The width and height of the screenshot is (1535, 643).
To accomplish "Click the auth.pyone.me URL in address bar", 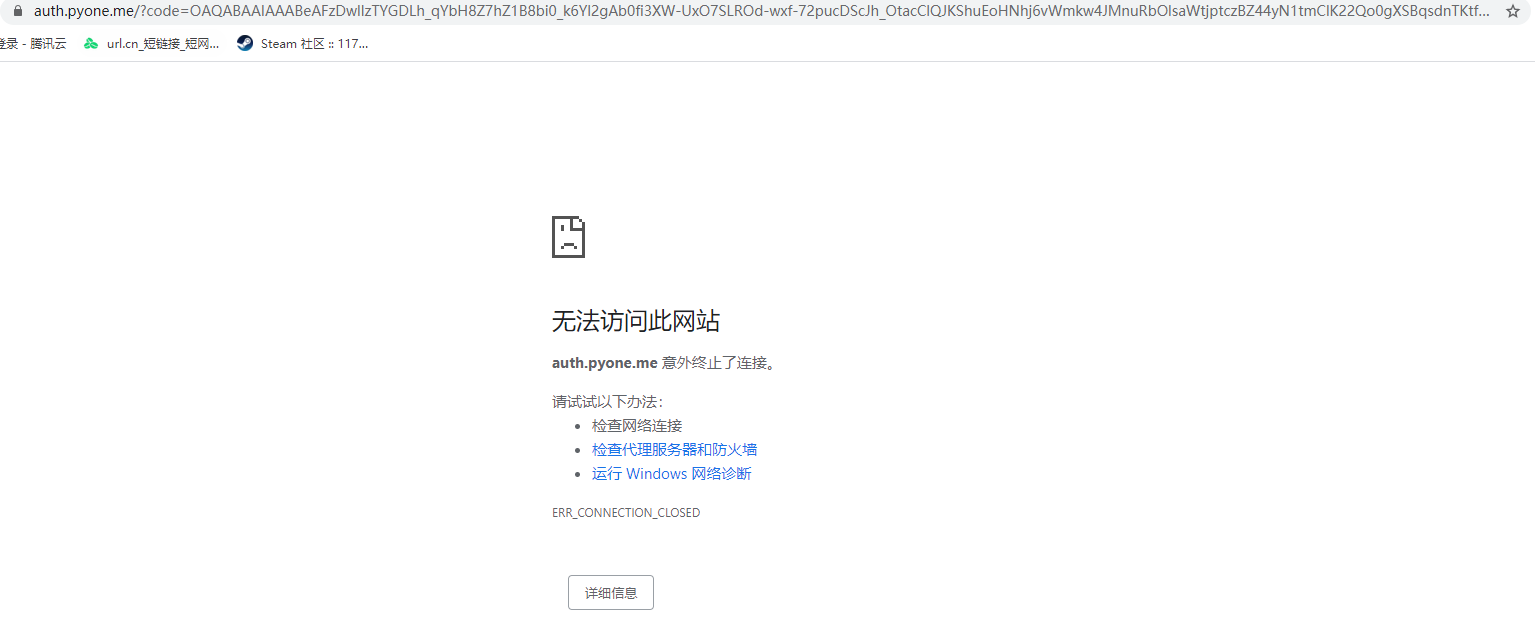I will coord(760,11).
